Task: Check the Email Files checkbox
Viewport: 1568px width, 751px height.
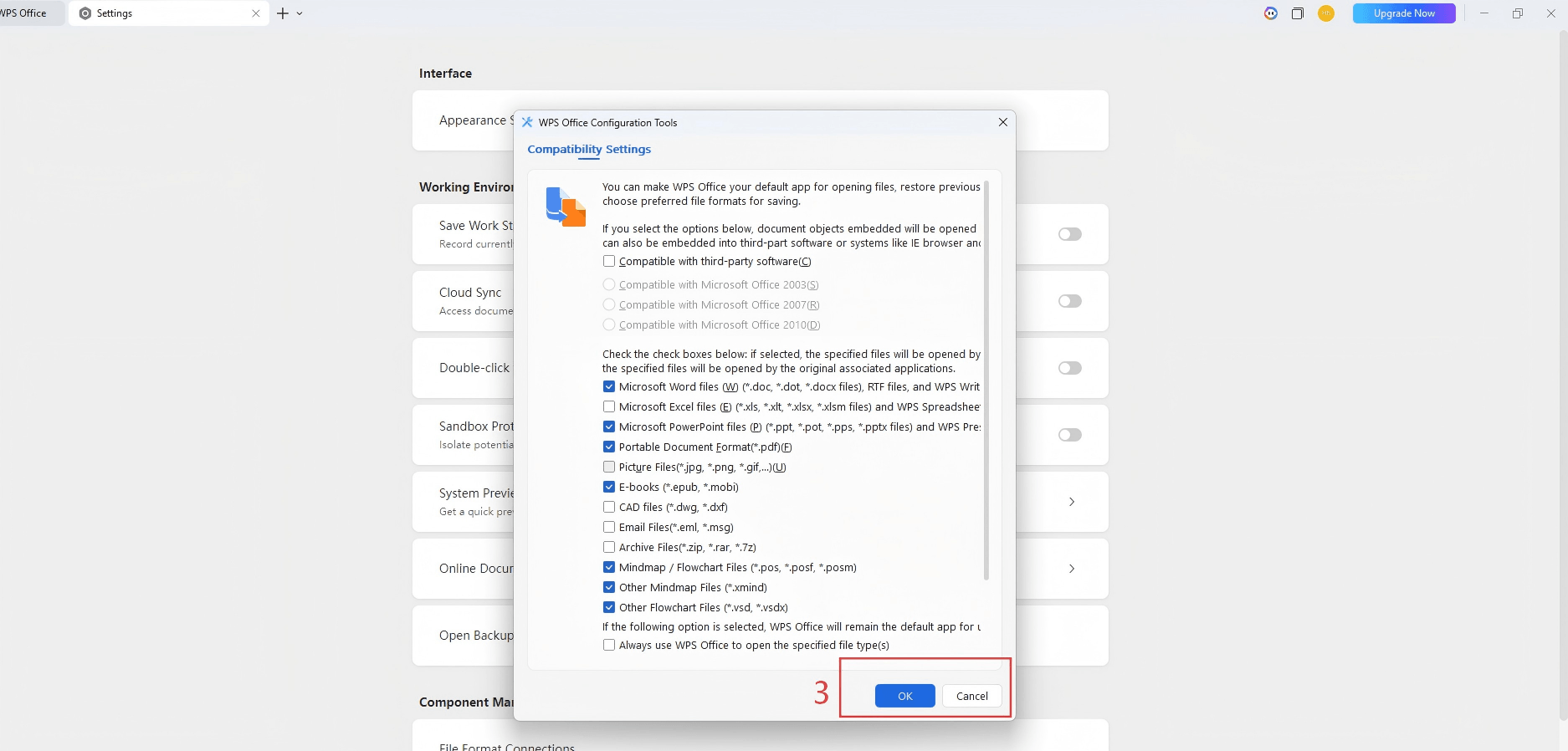Action: coord(609,528)
